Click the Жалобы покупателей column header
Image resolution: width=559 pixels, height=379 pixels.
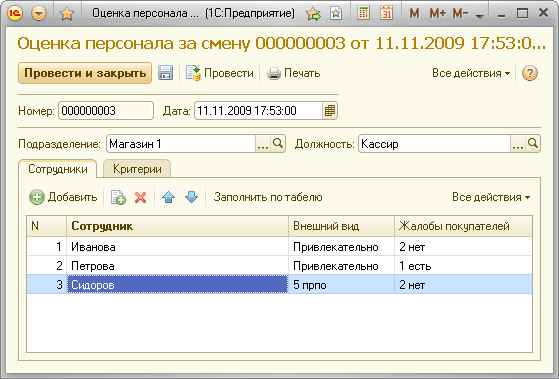(463, 226)
